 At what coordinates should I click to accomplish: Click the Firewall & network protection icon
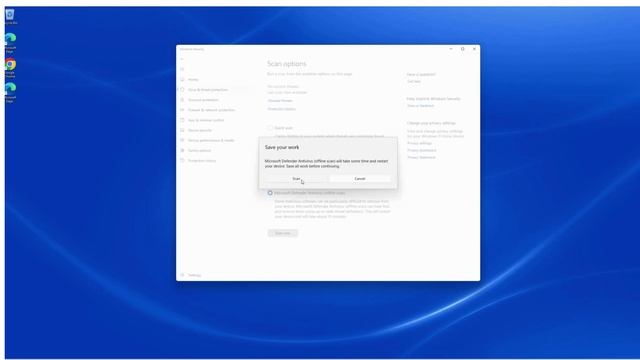182,110
